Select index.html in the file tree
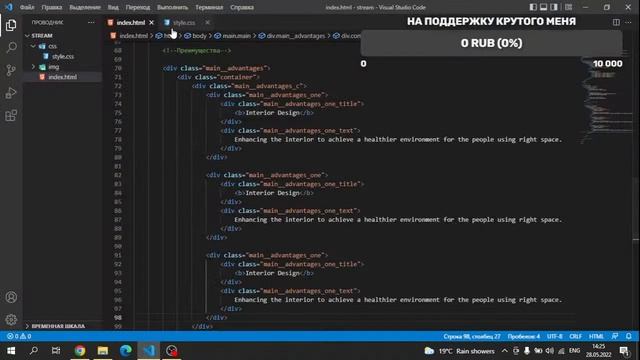 coord(62,77)
